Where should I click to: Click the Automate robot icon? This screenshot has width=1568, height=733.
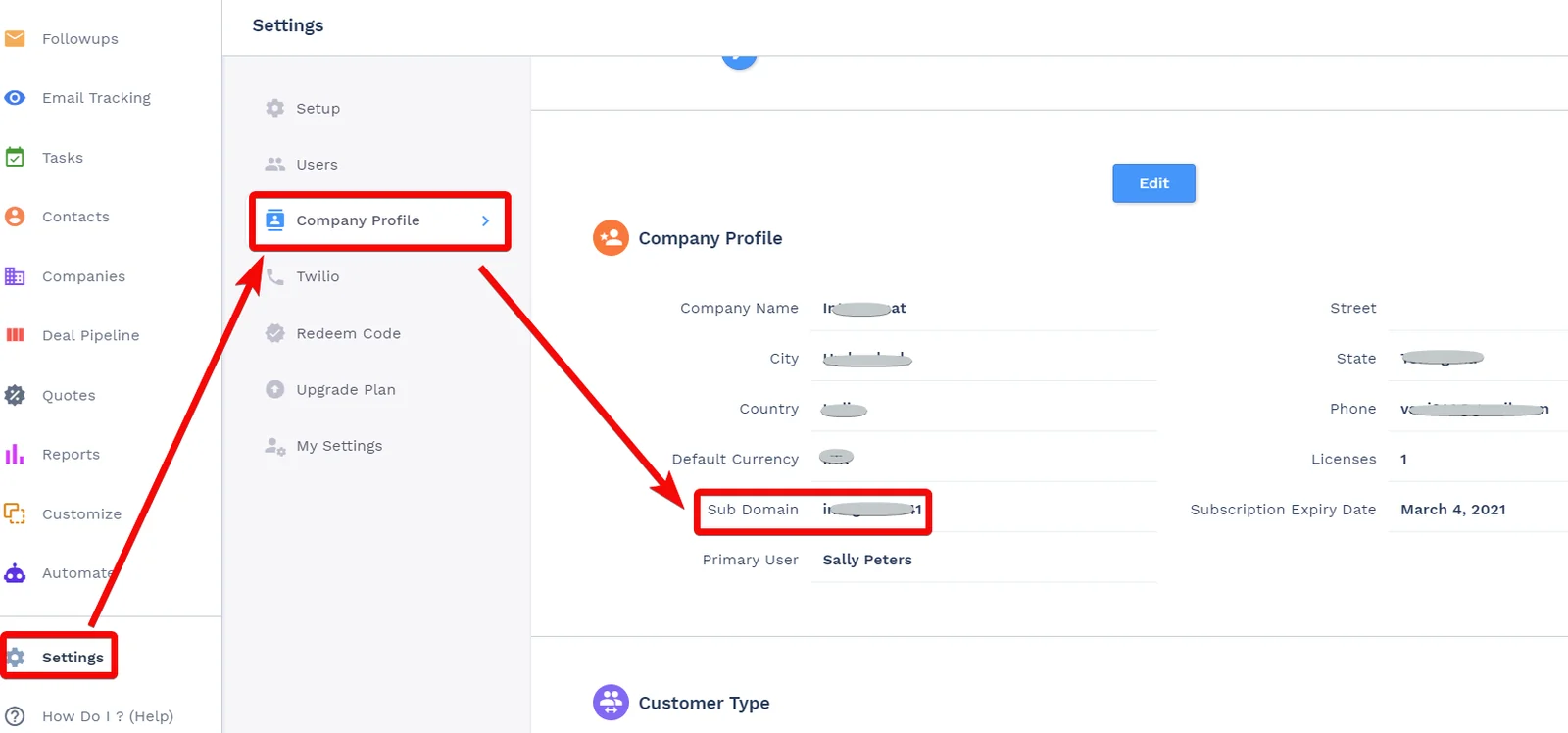(15, 573)
